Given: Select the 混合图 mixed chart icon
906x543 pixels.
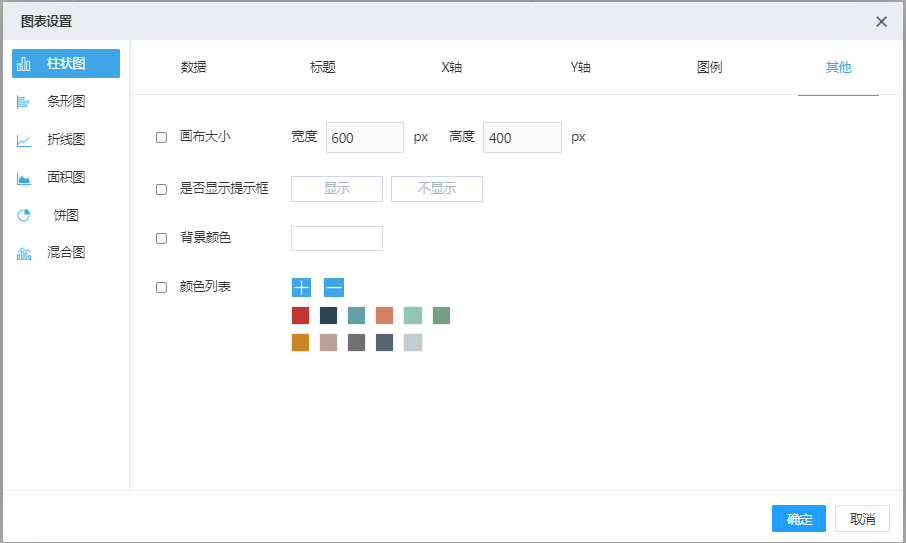Looking at the screenshot, I should click(x=24, y=254).
